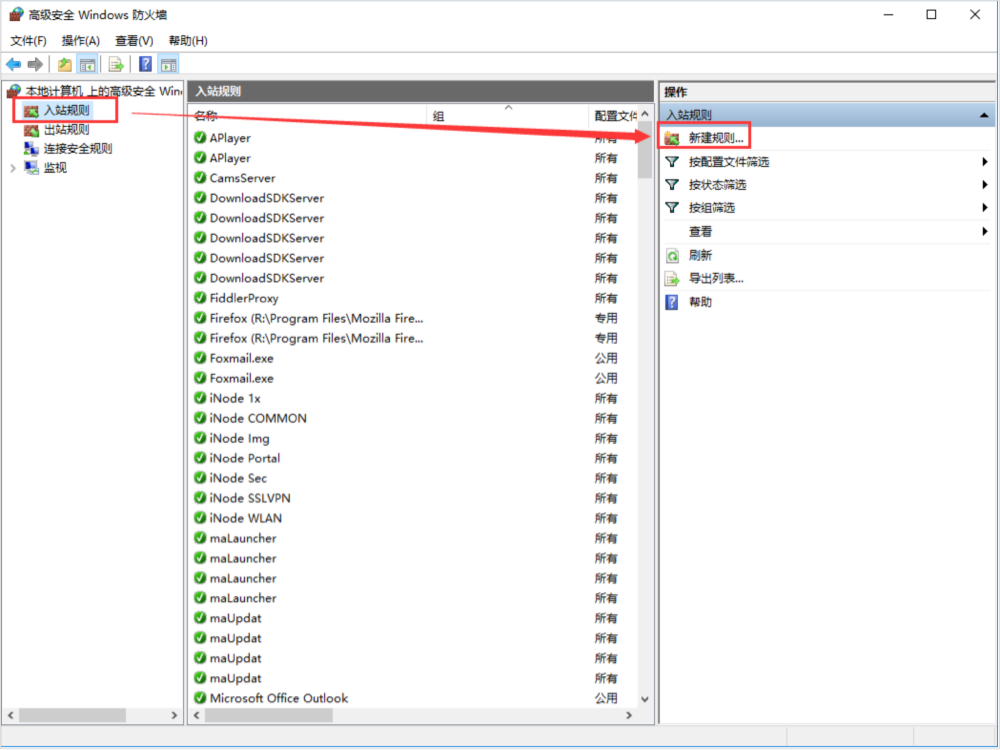Click 新建规则... in the actions pane
The image size is (1000, 750).
716,138
